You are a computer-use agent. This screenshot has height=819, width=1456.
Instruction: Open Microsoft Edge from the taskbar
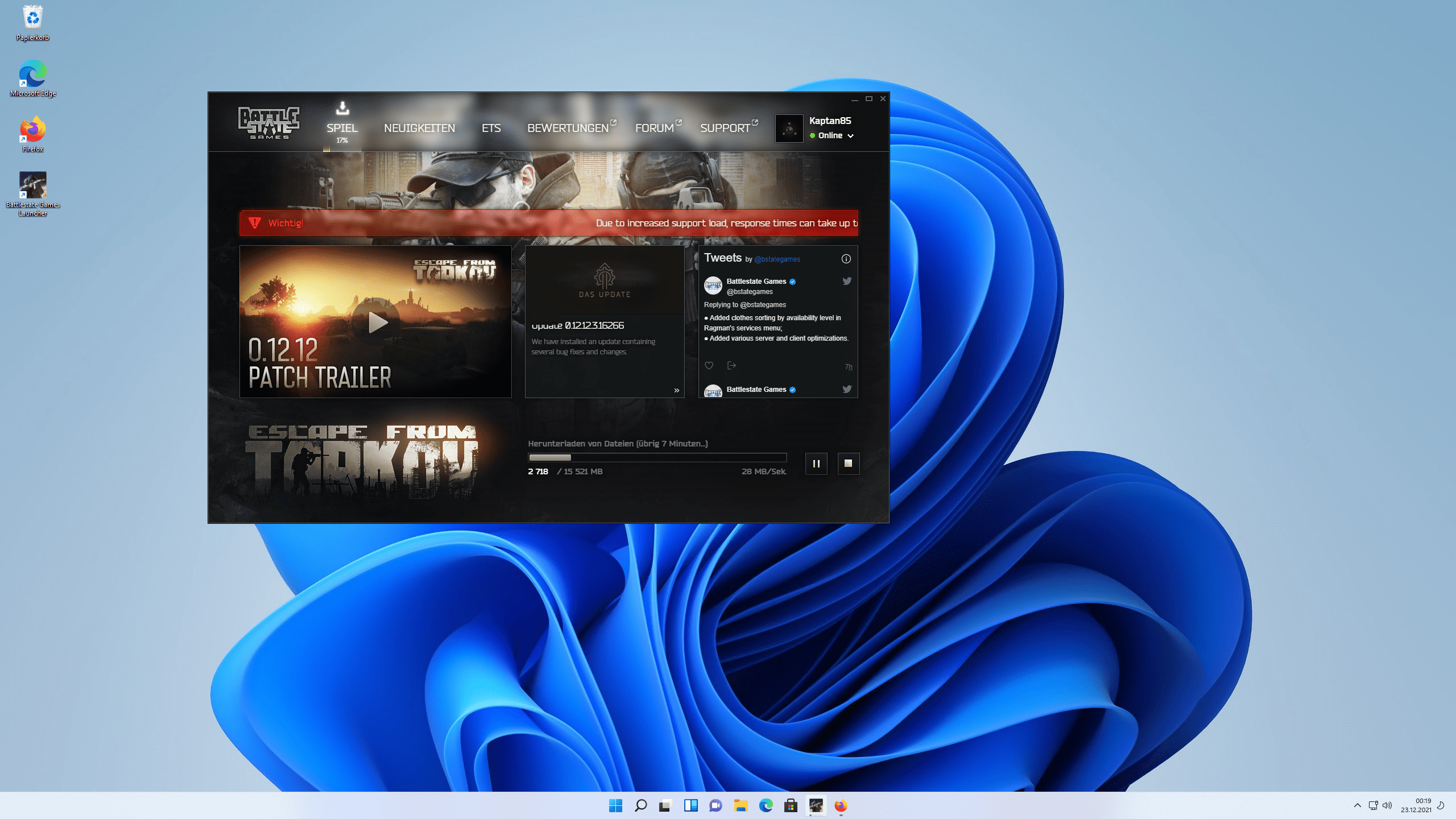pos(766,805)
